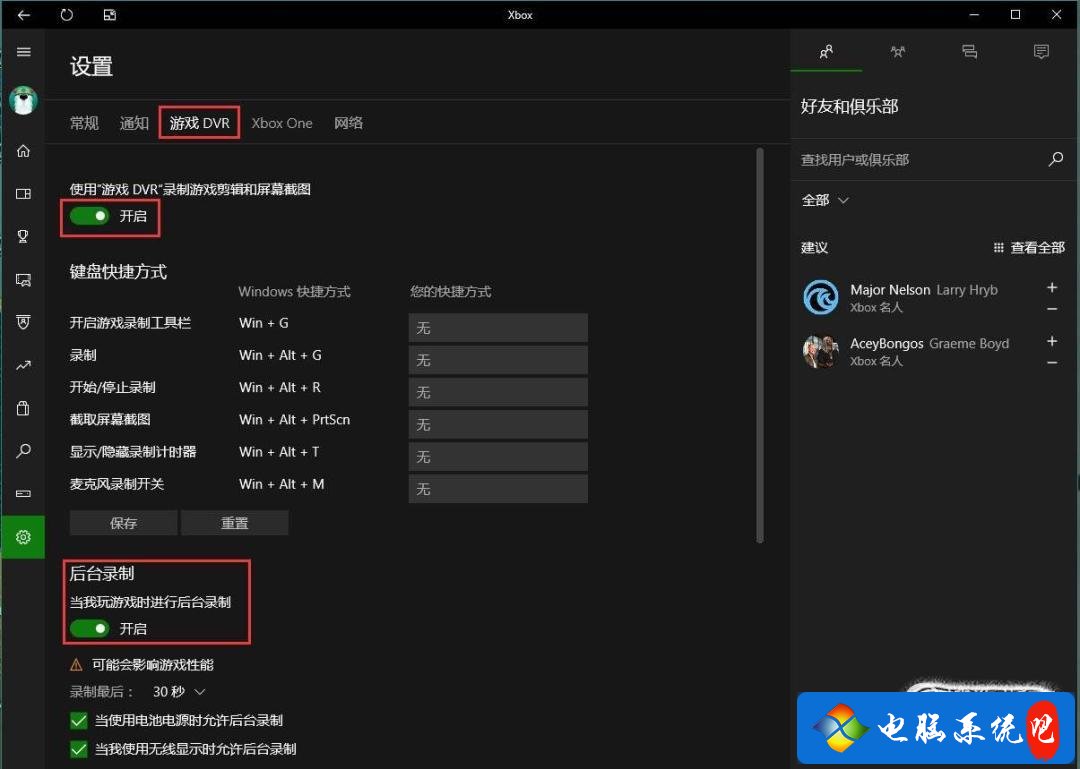Click the Win + Alt + R shortcut text
This screenshot has height=769, width=1080.
[280, 387]
